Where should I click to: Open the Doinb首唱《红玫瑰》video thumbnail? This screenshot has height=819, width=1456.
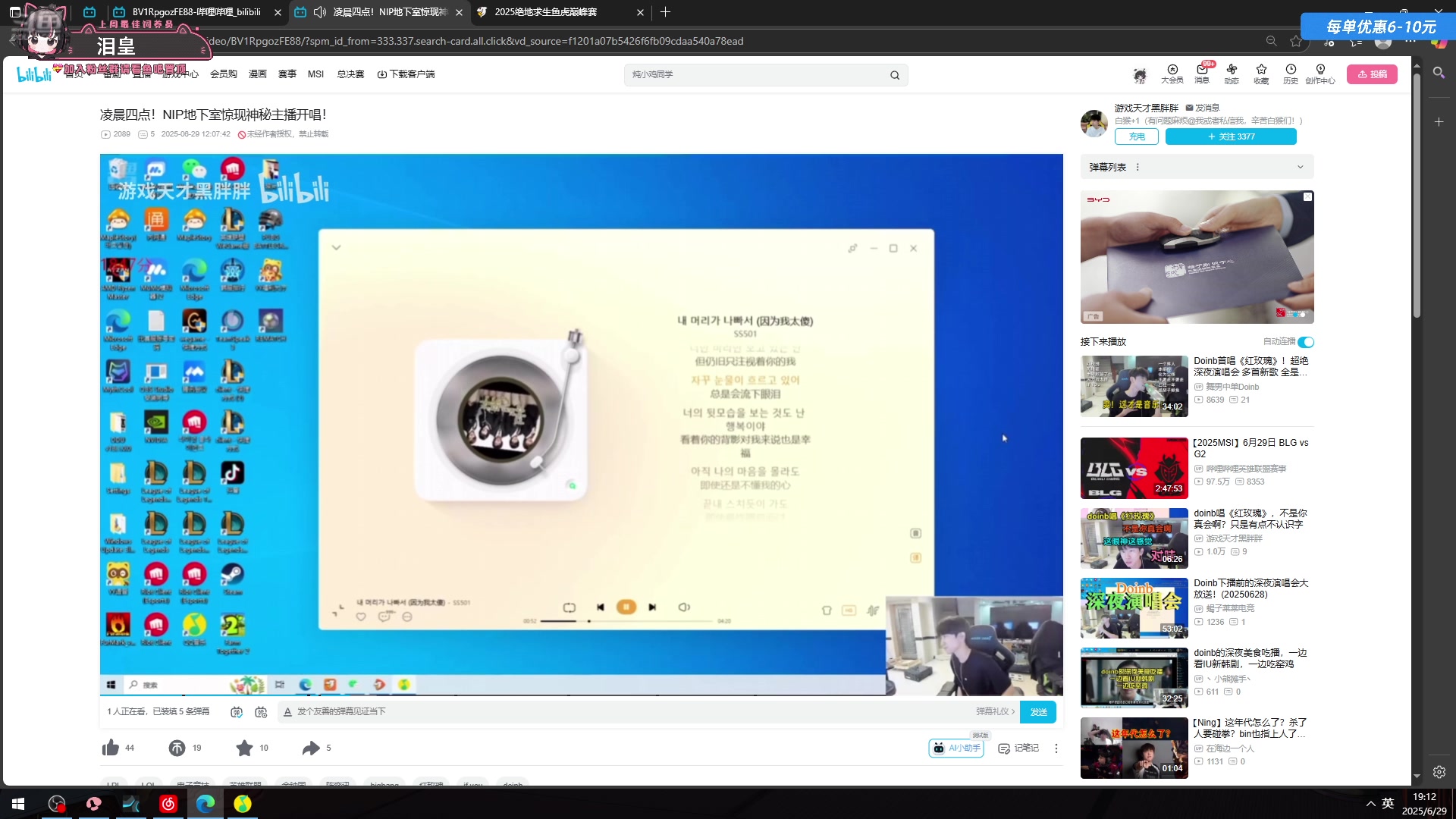click(x=1134, y=386)
